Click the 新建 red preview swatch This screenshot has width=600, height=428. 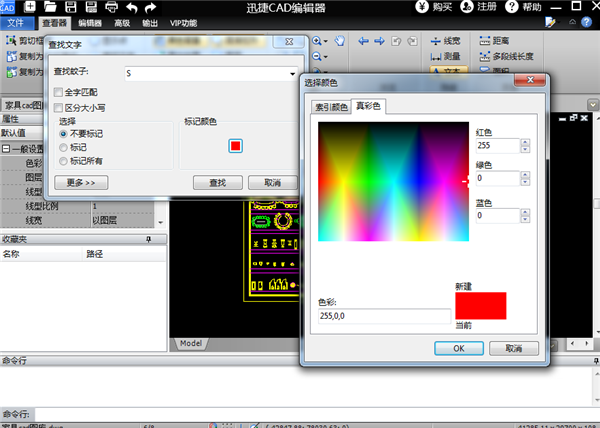pos(481,306)
